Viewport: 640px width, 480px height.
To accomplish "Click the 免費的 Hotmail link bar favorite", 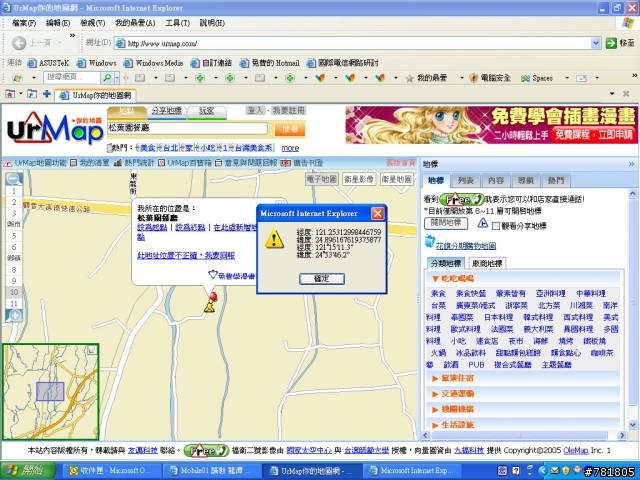I will click(270, 63).
